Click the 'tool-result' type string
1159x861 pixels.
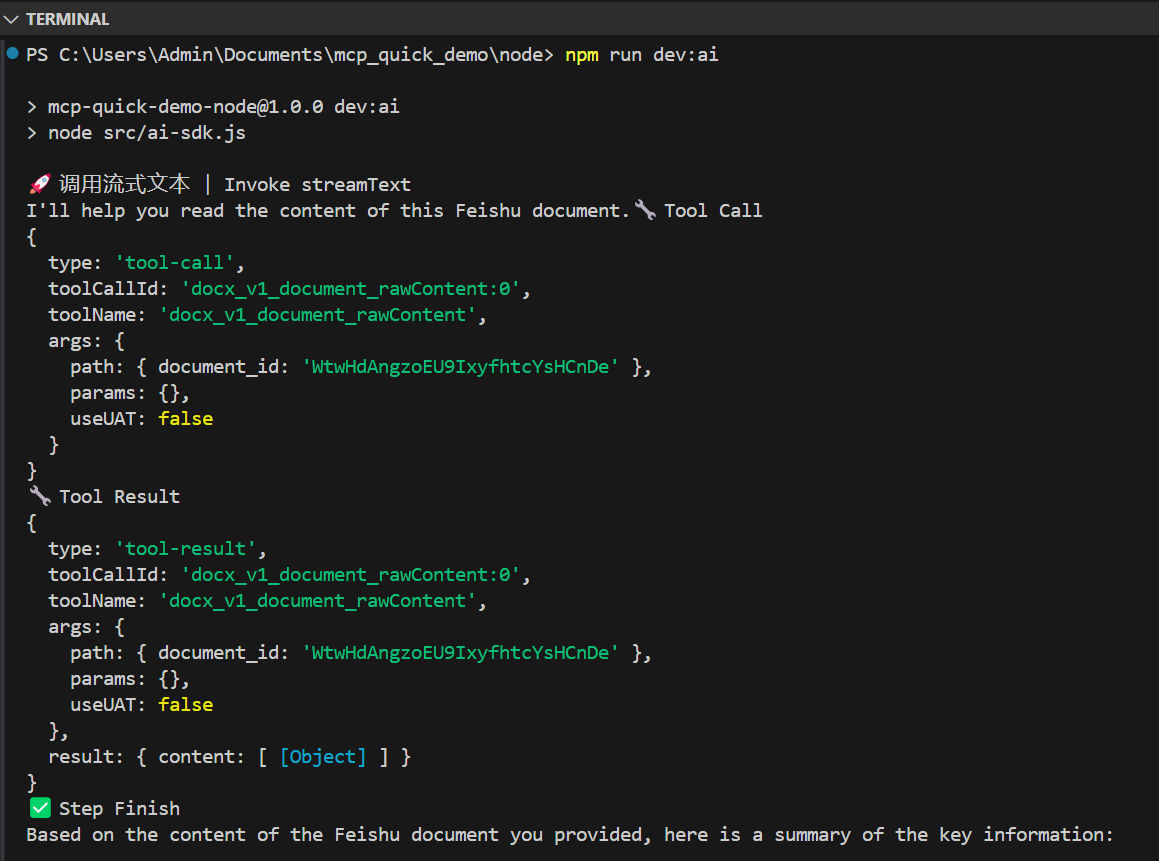point(186,548)
